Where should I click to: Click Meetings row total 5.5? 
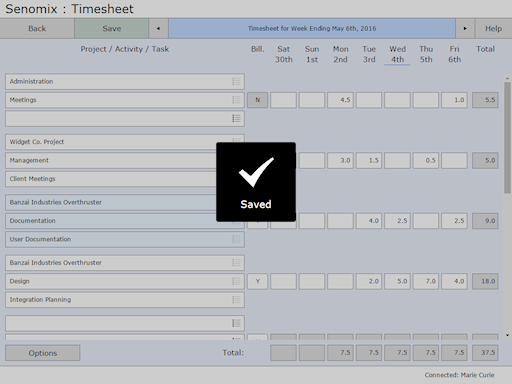click(x=485, y=100)
